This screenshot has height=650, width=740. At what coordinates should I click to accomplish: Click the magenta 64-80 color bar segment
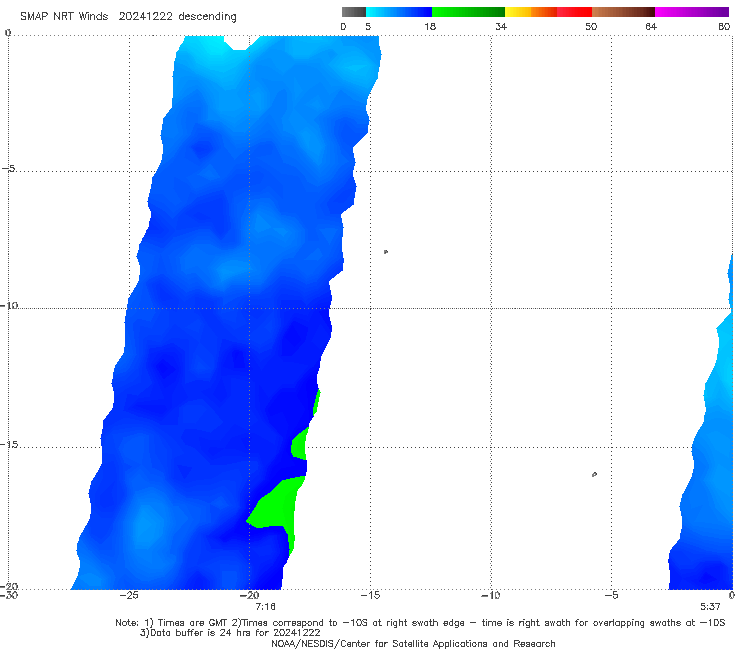click(x=692, y=12)
